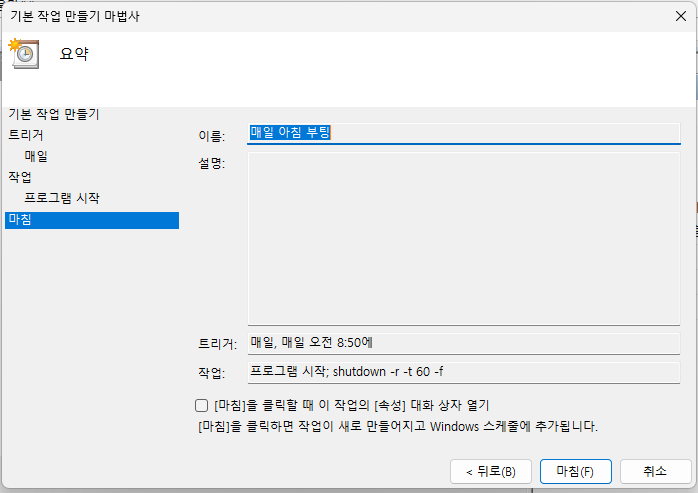Select the 작업 step in sidebar
The width and height of the screenshot is (698, 493).
(x=20, y=177)
